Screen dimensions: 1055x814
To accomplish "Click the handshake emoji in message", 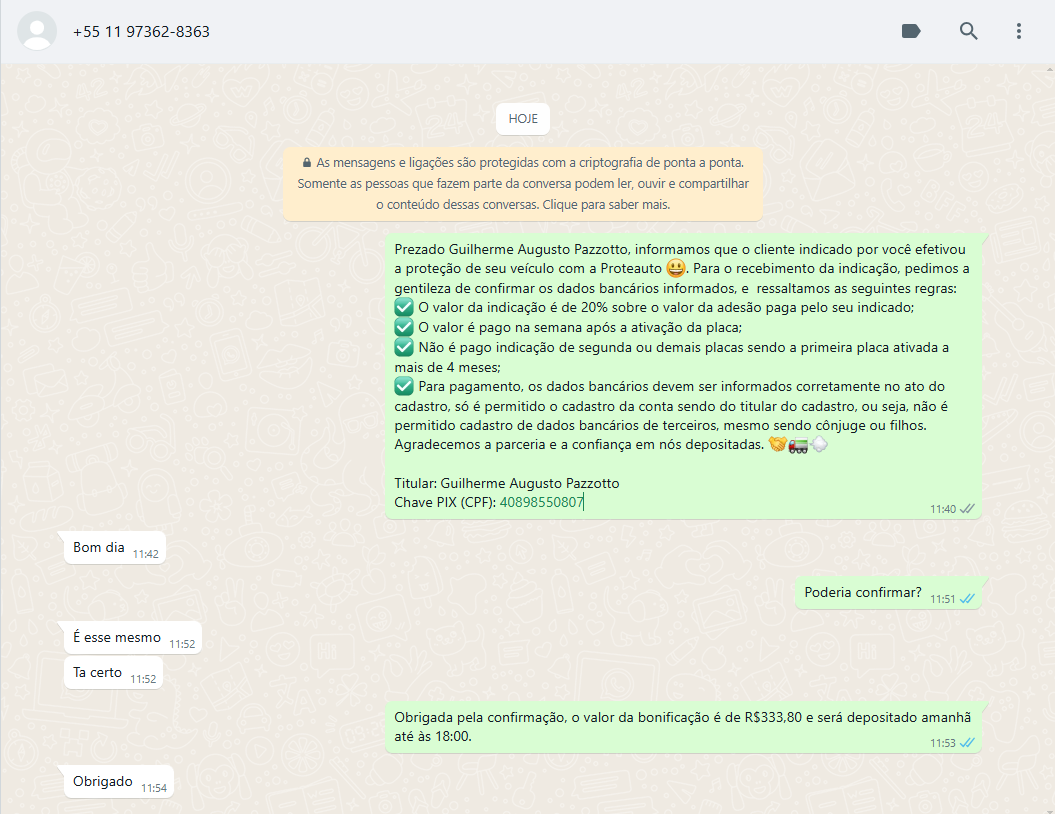I will pyautogui.click(x=777, y=444).
